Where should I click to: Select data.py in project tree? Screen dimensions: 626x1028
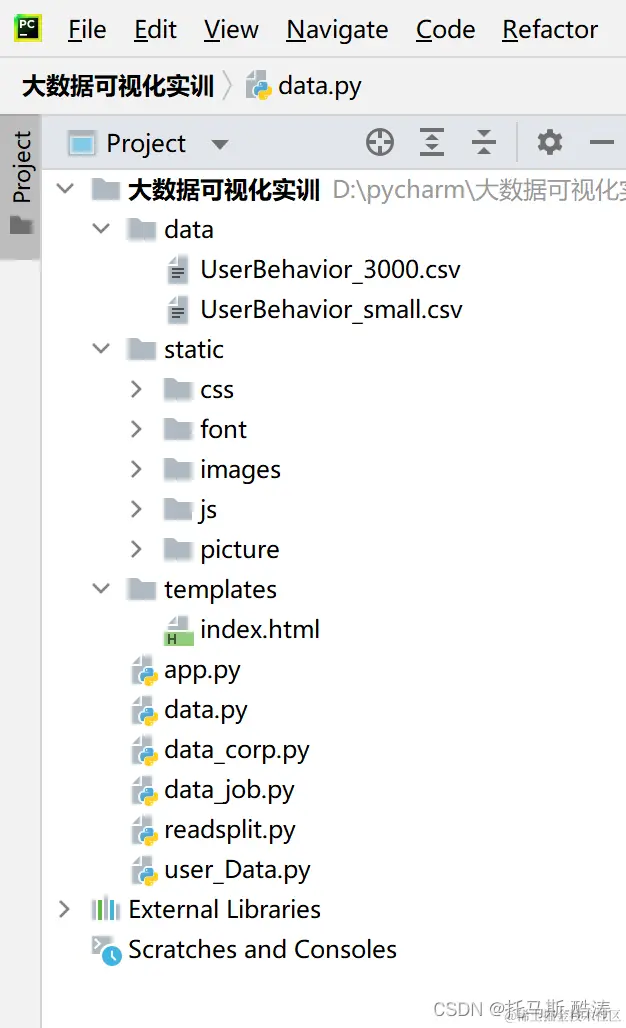click(x=206, y=711)
